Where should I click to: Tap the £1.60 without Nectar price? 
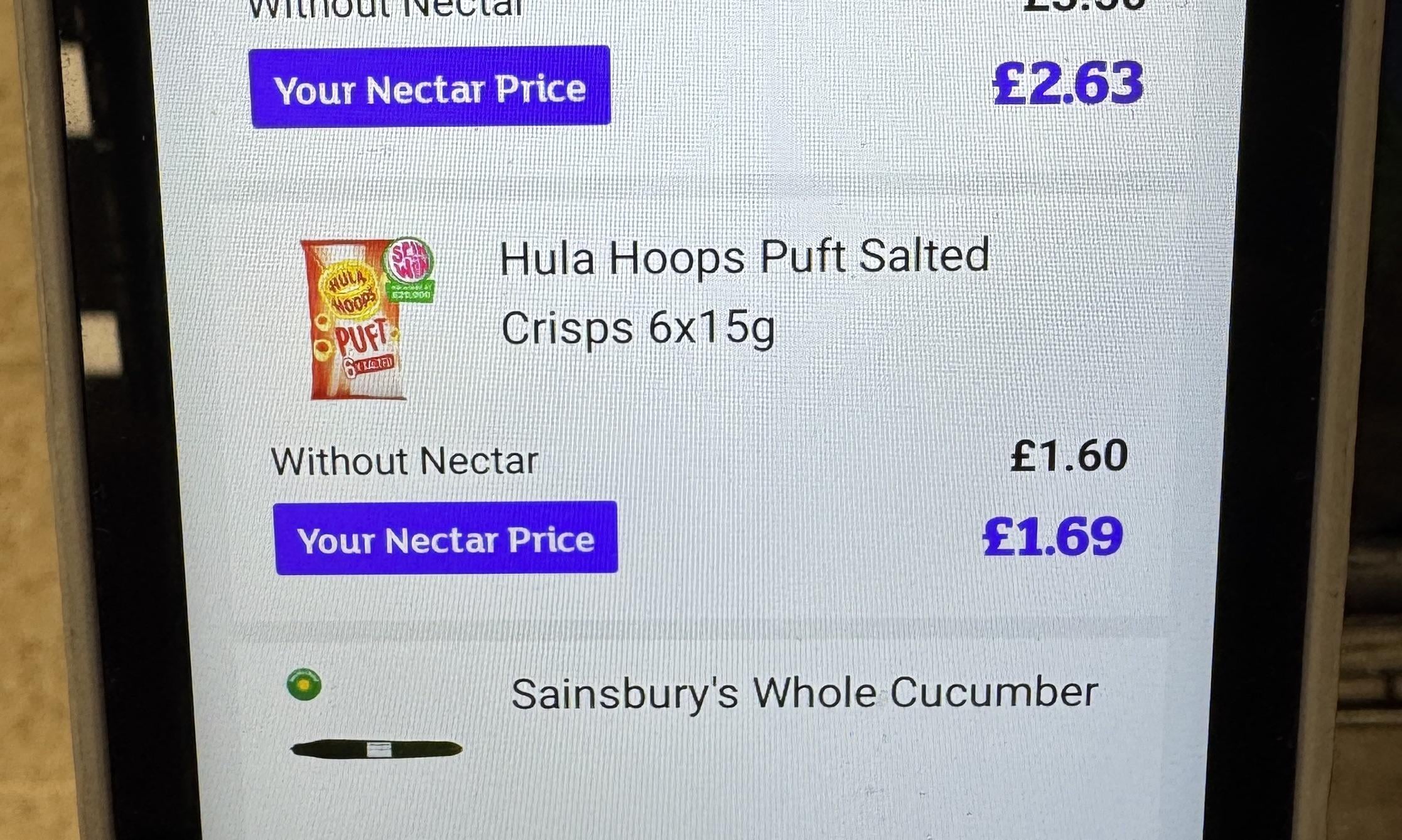[1069, 456]
